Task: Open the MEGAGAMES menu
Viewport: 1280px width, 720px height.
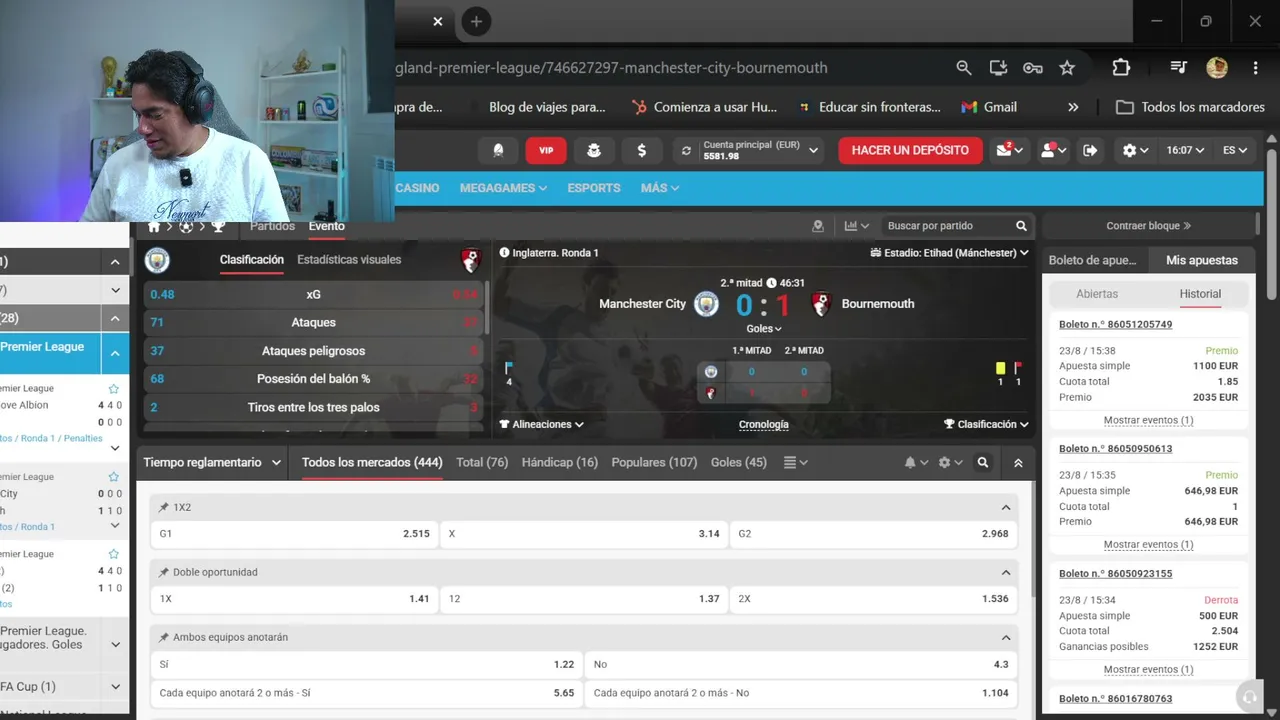Action: [x=503, y=188]
